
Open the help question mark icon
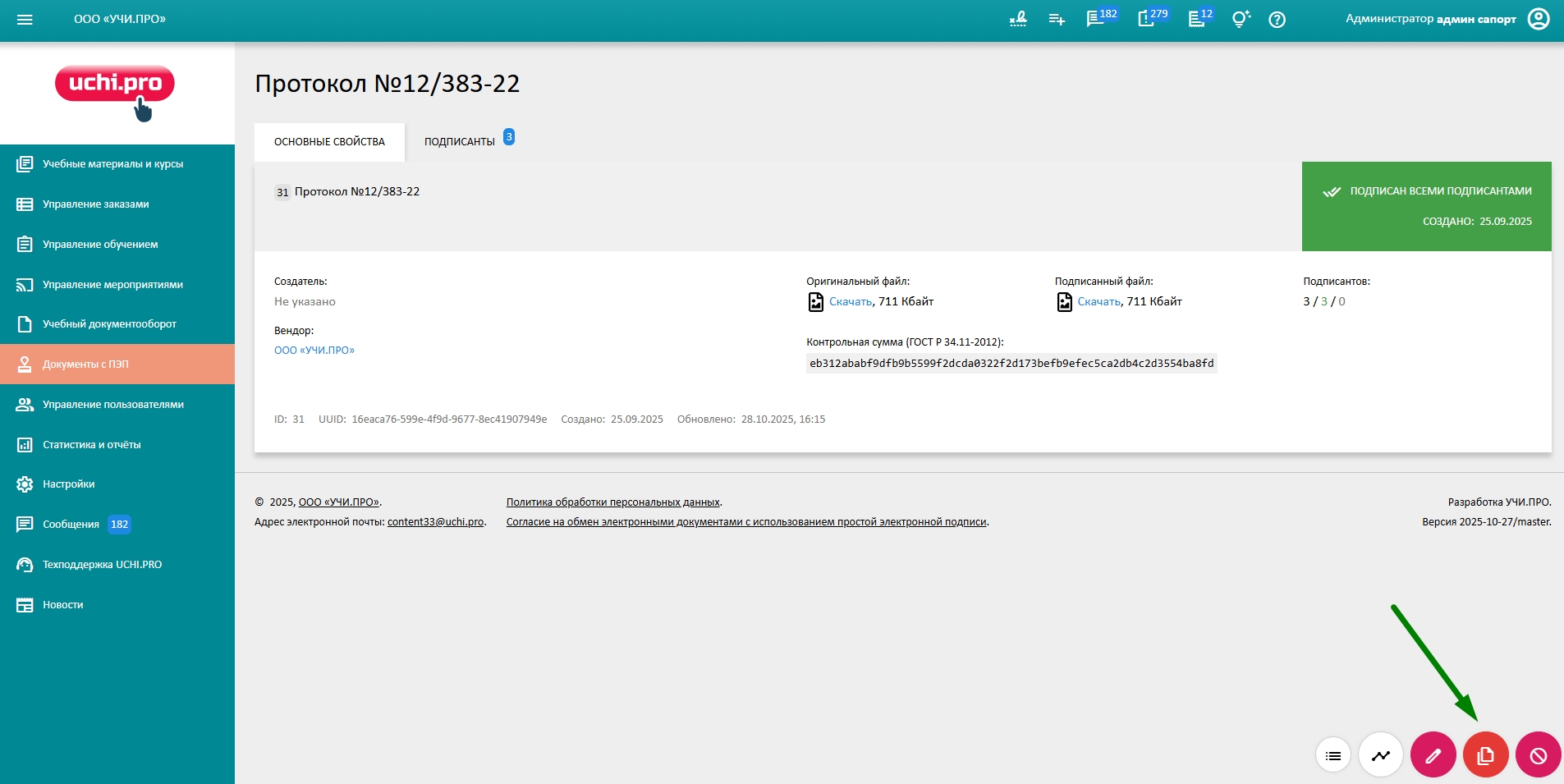(x=1277, y=20)
